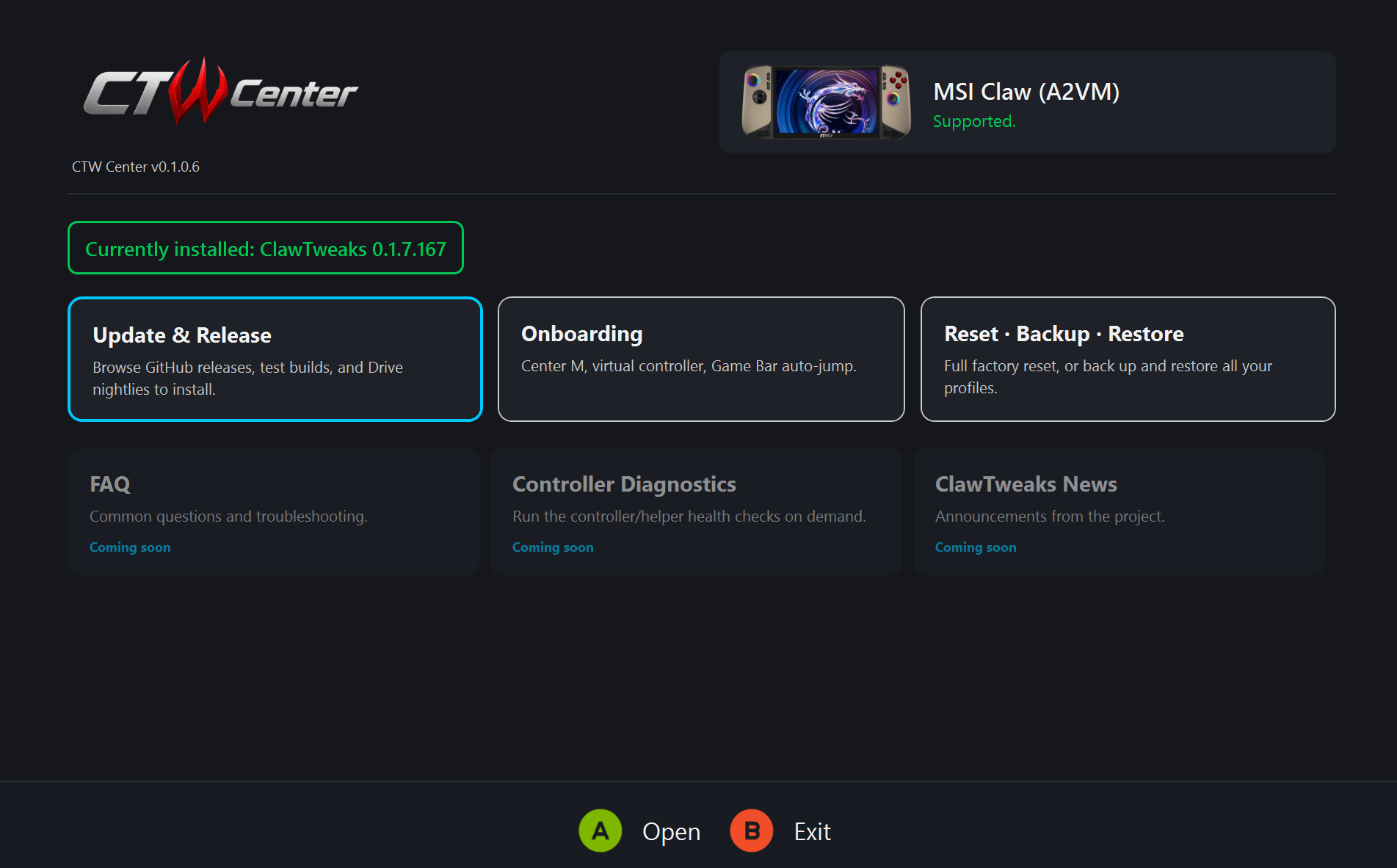Click 'Center M, virtual controller' description text
This screenshot has width=1397, height=868.
(689, 365)
